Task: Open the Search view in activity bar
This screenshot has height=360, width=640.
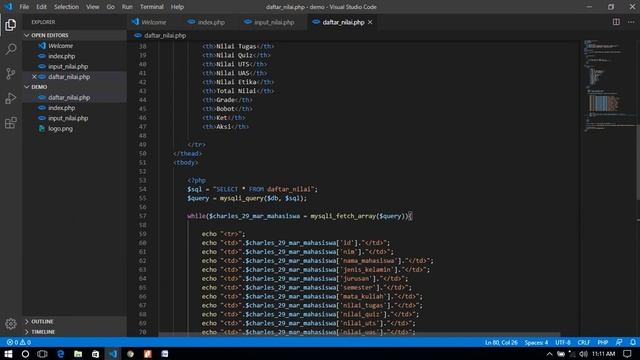Action: 11,49
